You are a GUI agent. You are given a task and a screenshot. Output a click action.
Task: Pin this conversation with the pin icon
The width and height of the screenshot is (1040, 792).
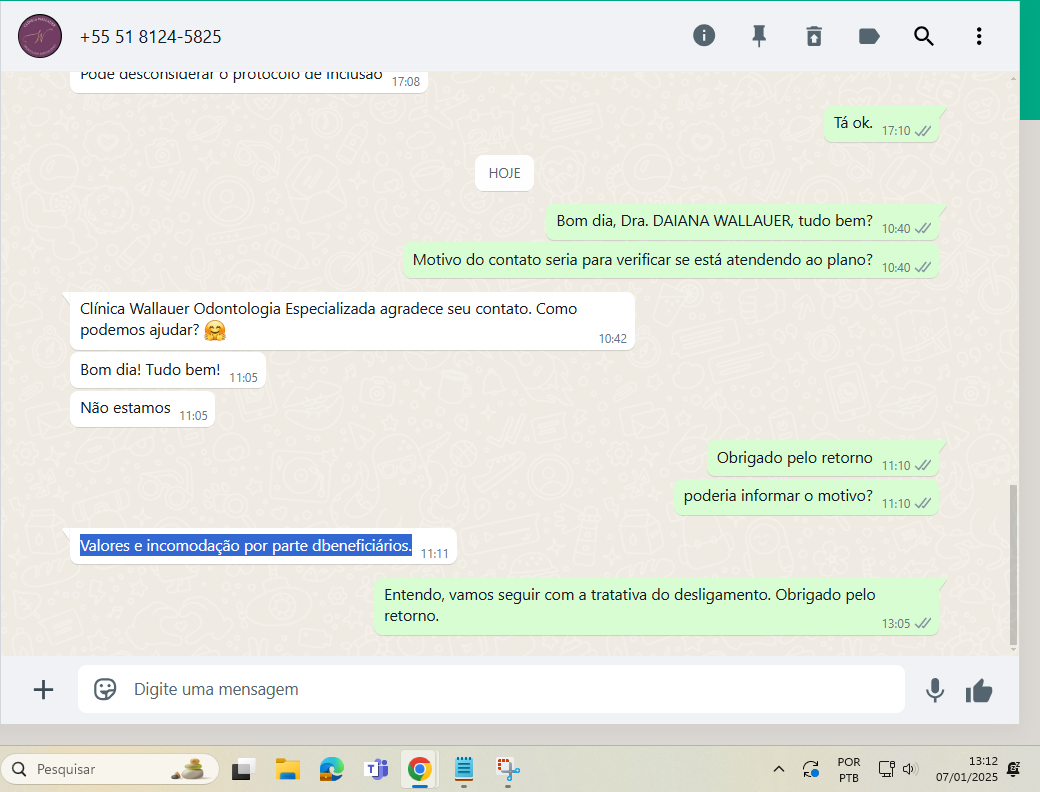tap(759, 36)
